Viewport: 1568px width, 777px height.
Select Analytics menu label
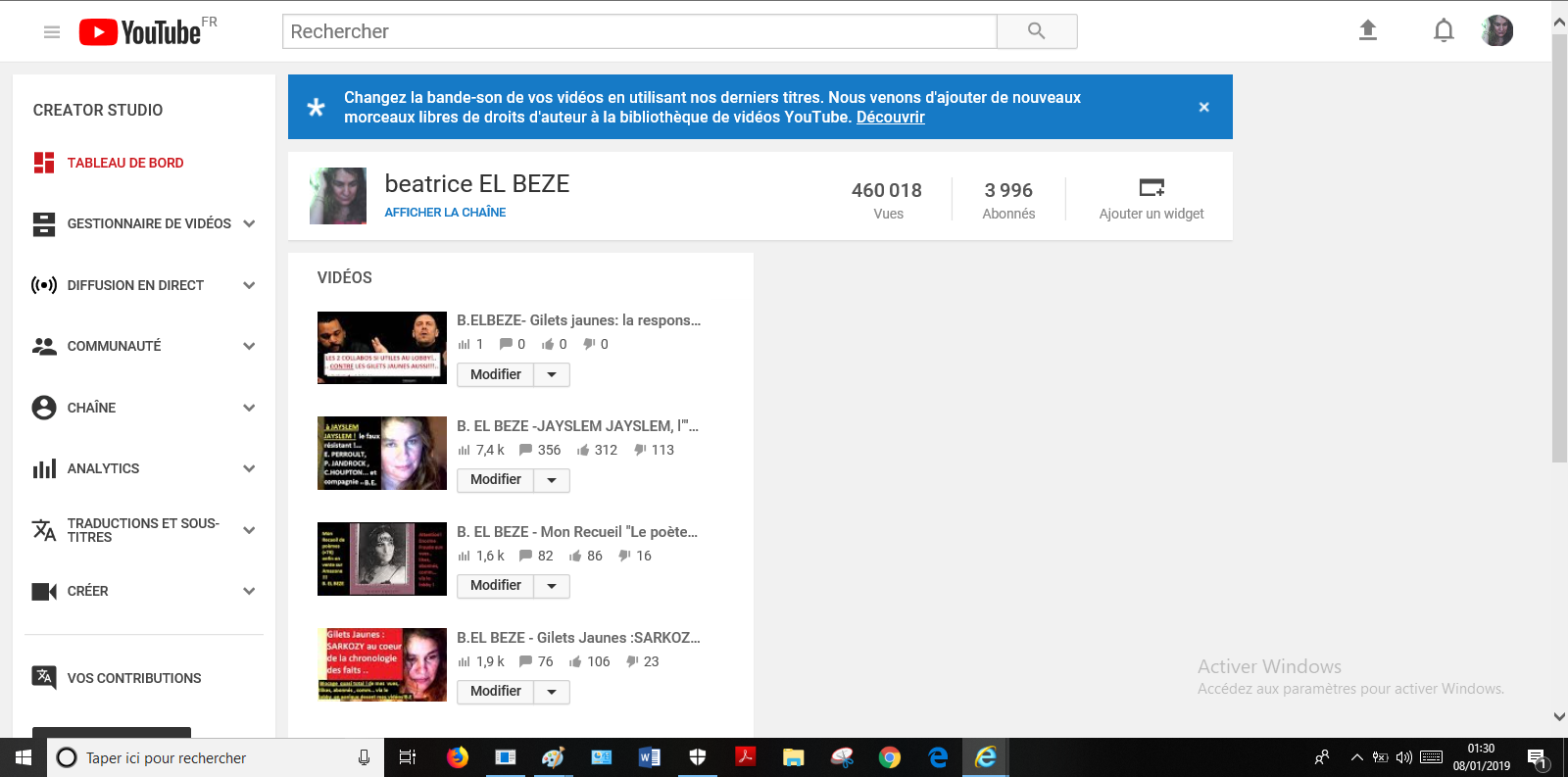coord(103,468)
